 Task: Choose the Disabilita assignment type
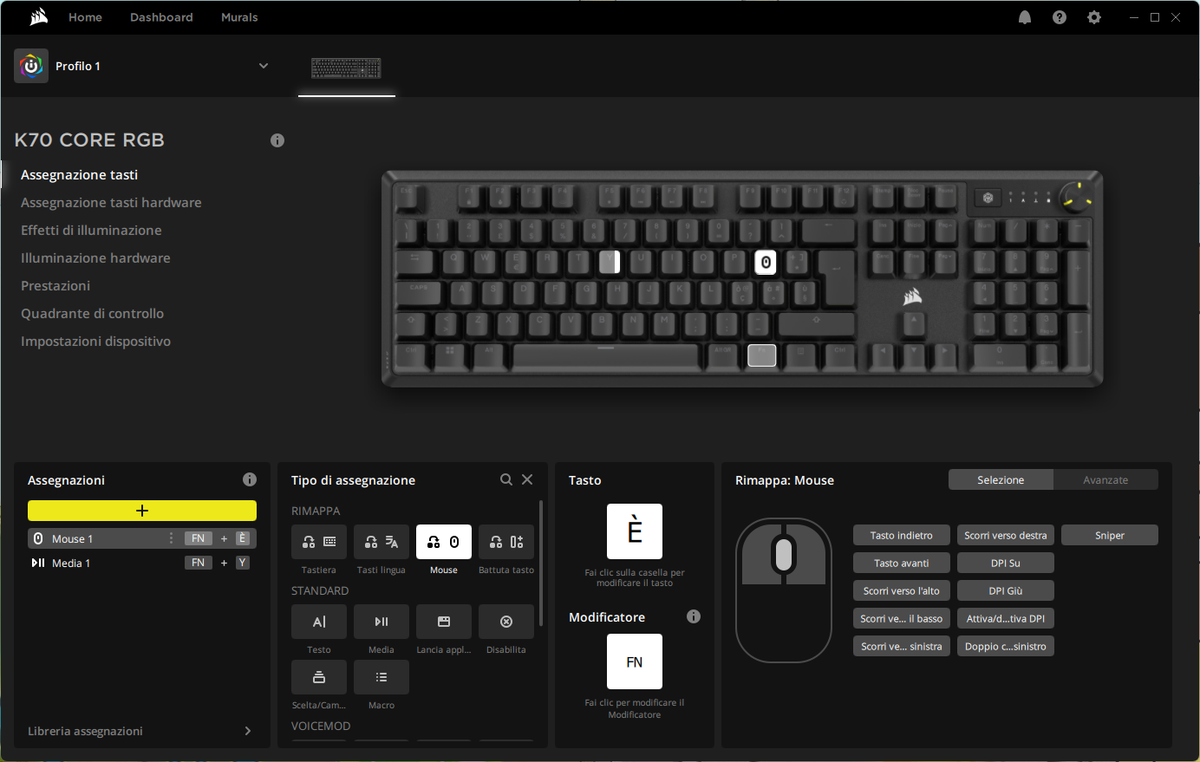[x=506, y=621]
